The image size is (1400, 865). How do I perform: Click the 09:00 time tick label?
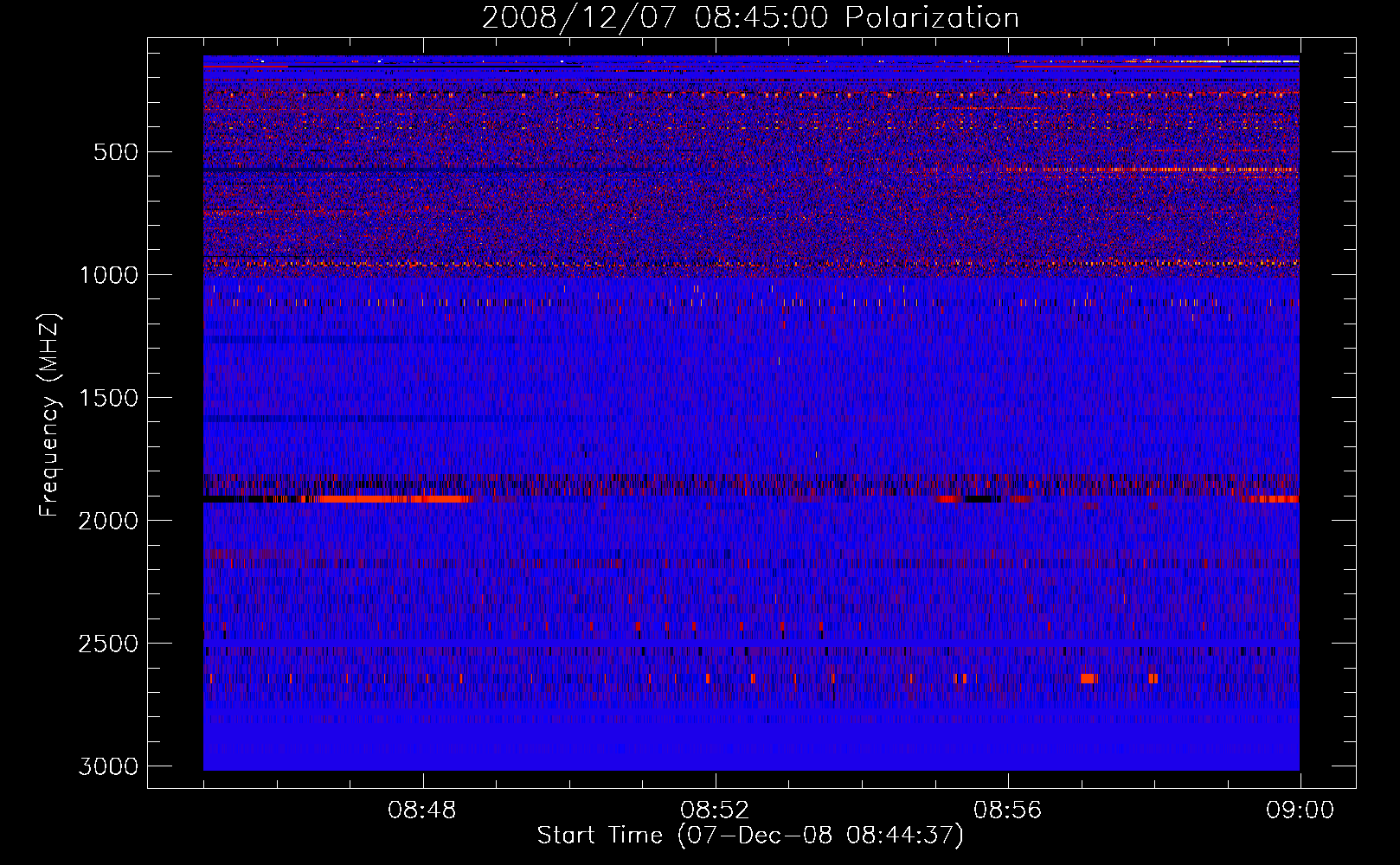click(1300, 811)
